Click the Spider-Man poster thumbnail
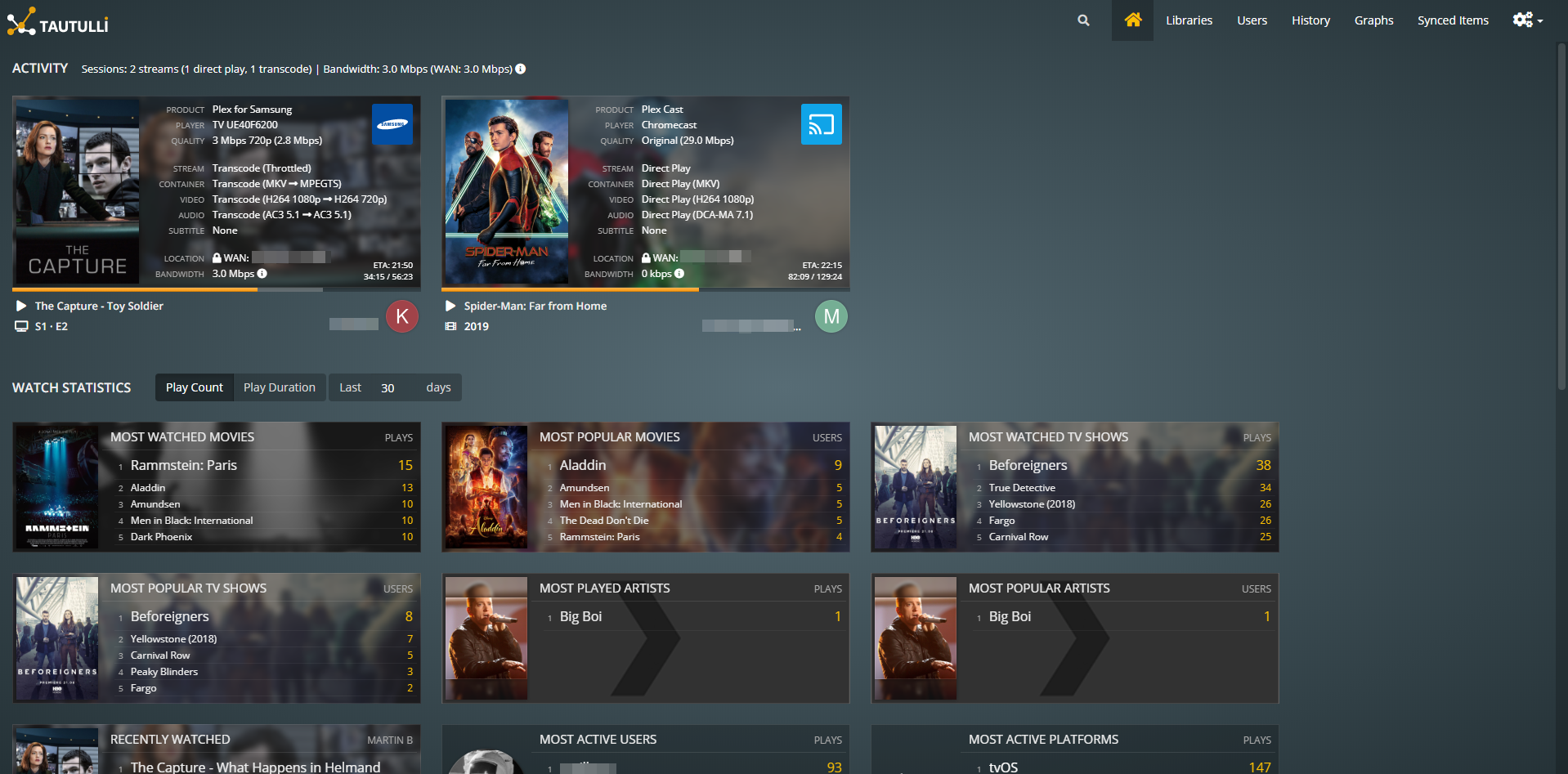 point(507,192)
